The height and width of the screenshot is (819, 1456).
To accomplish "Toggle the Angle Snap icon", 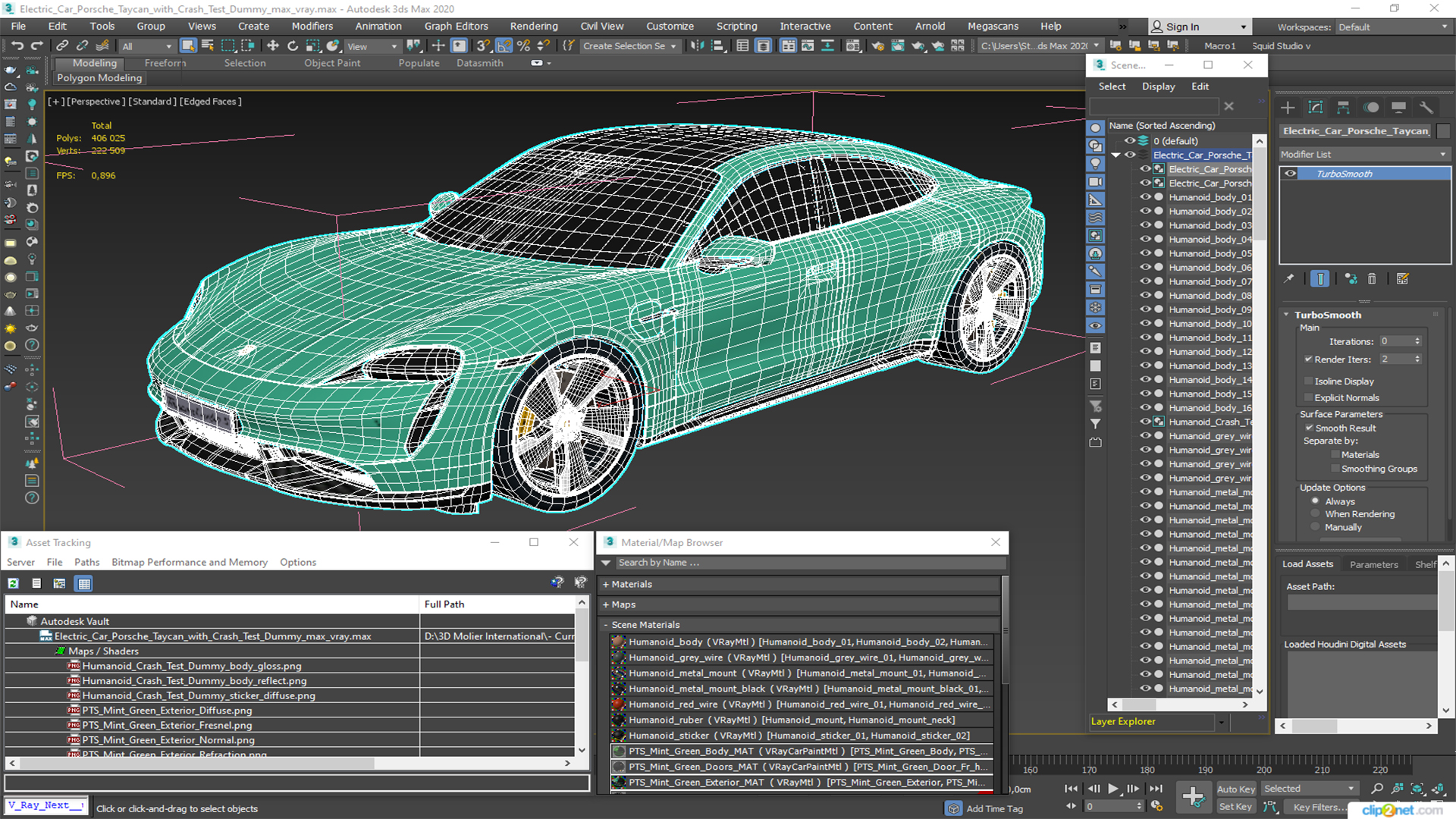I will click(504, 45).
